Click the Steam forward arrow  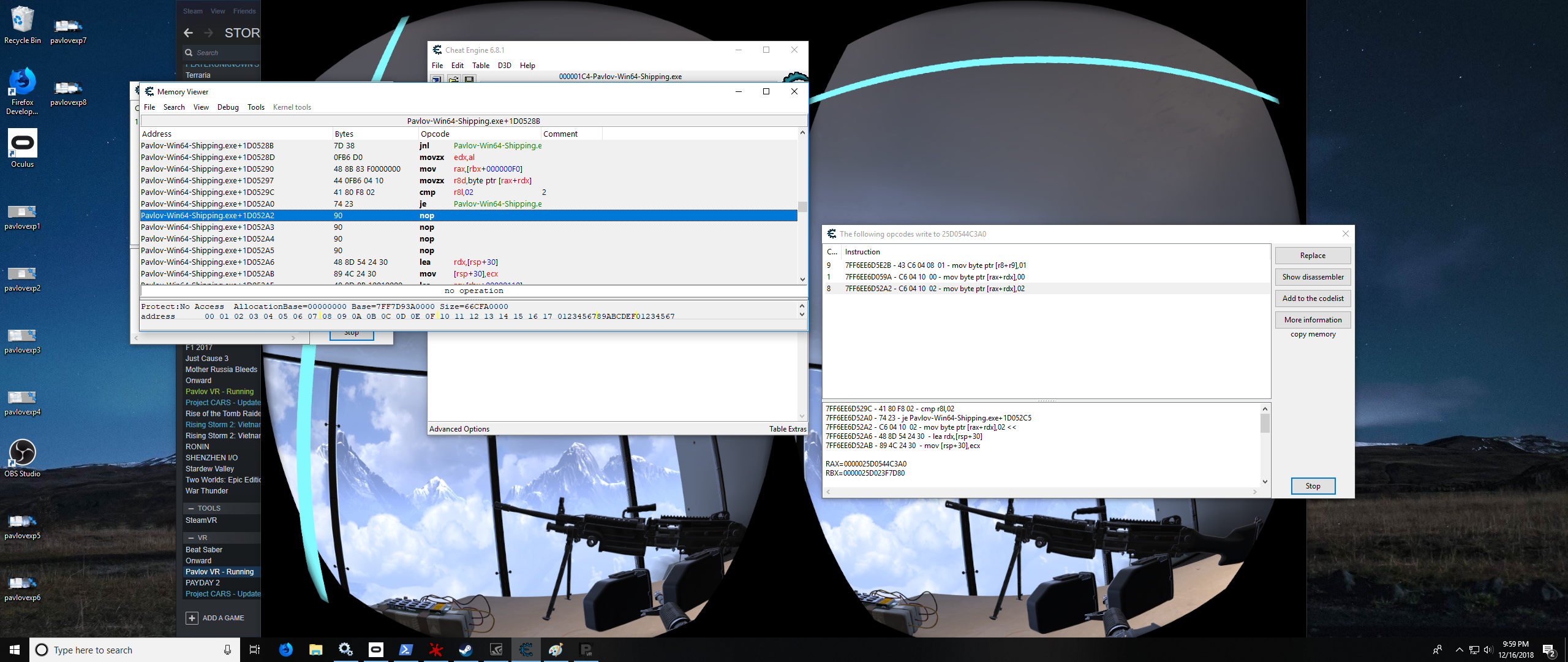208,32
